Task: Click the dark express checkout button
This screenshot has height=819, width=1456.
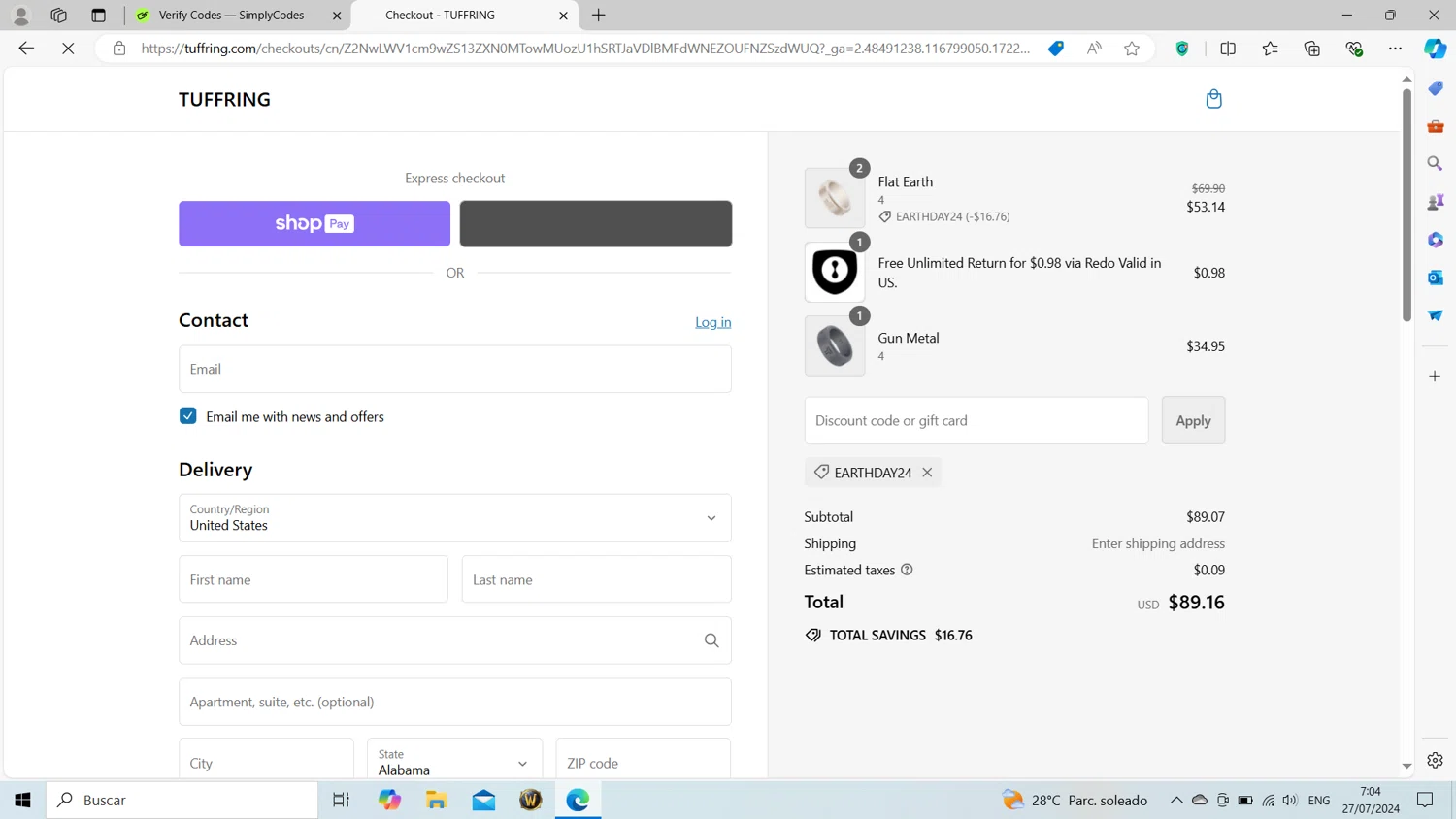Action: [596, 223]
